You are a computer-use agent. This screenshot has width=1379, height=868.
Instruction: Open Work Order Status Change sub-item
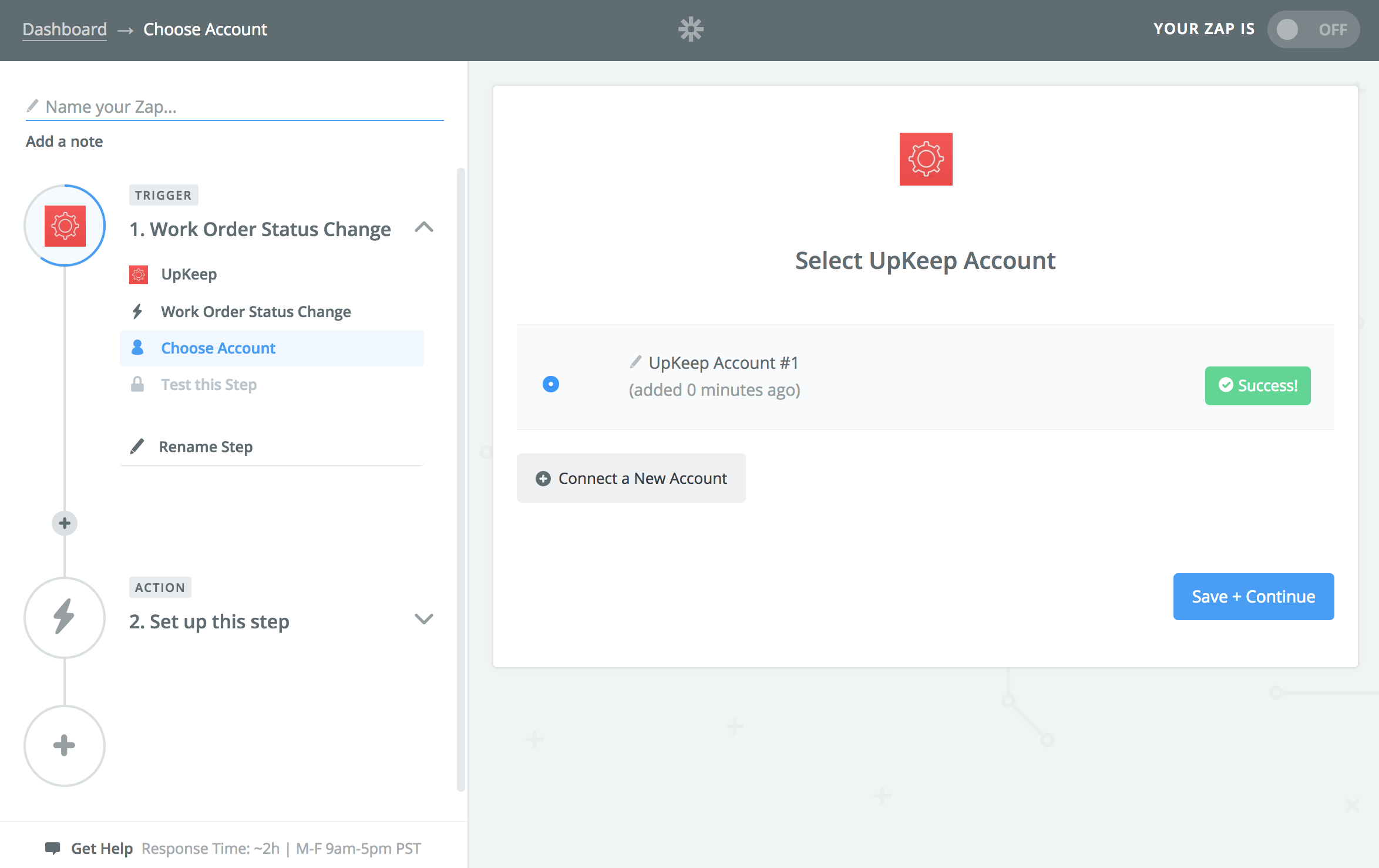(x=255, y=312)
